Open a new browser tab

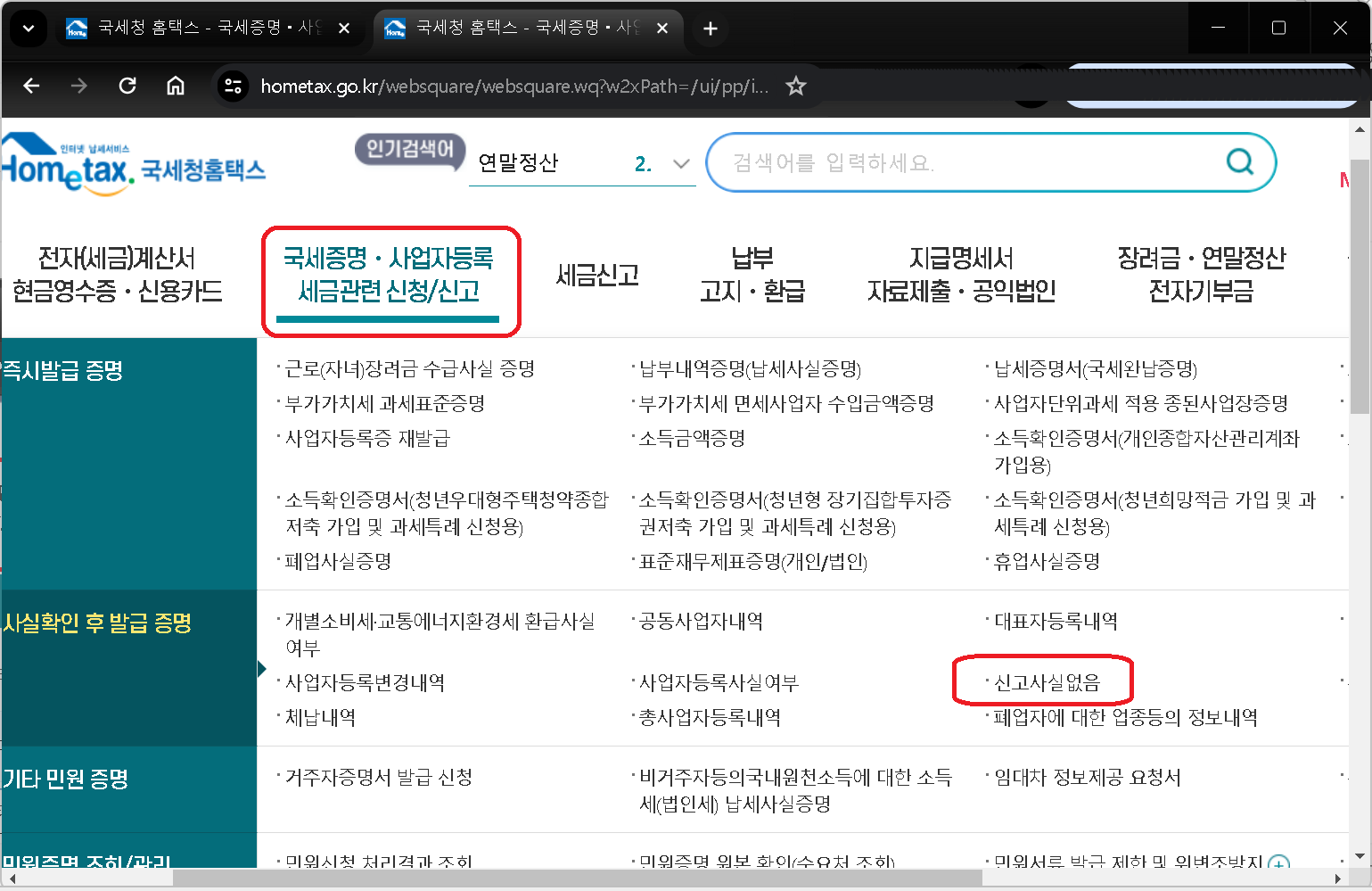[710, 29]
